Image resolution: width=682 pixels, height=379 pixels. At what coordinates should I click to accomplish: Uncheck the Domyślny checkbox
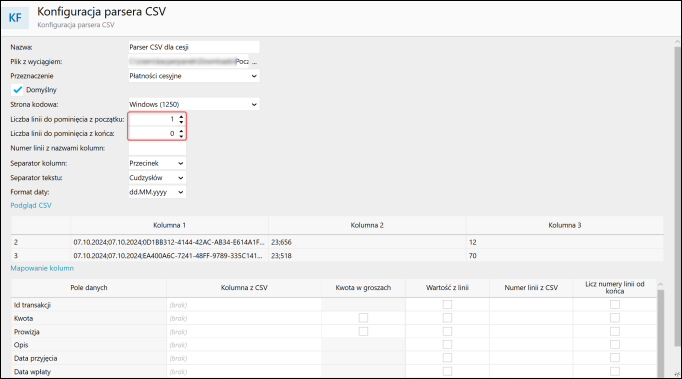[17, 90]
